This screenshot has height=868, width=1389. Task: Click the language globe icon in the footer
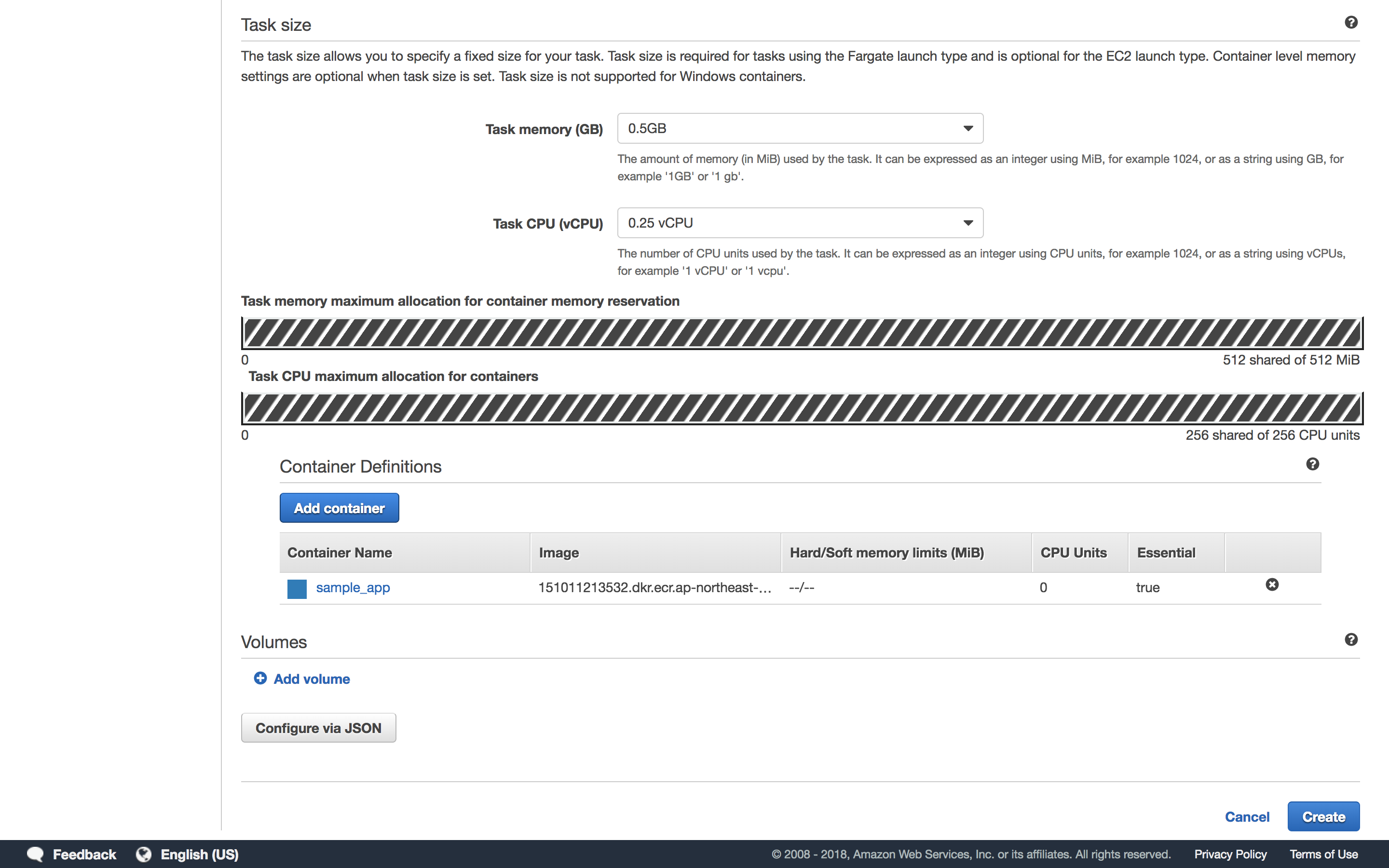click(143, 854)
